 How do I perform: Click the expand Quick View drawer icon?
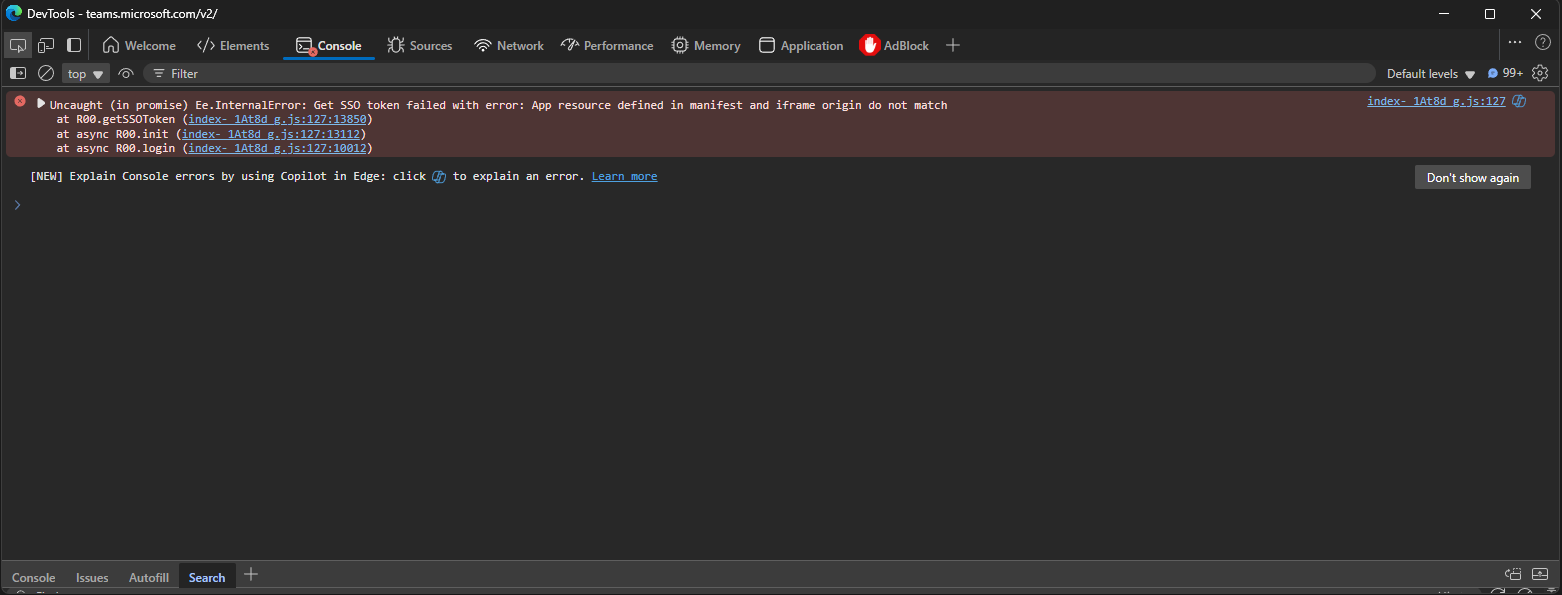coord(1540,574)
